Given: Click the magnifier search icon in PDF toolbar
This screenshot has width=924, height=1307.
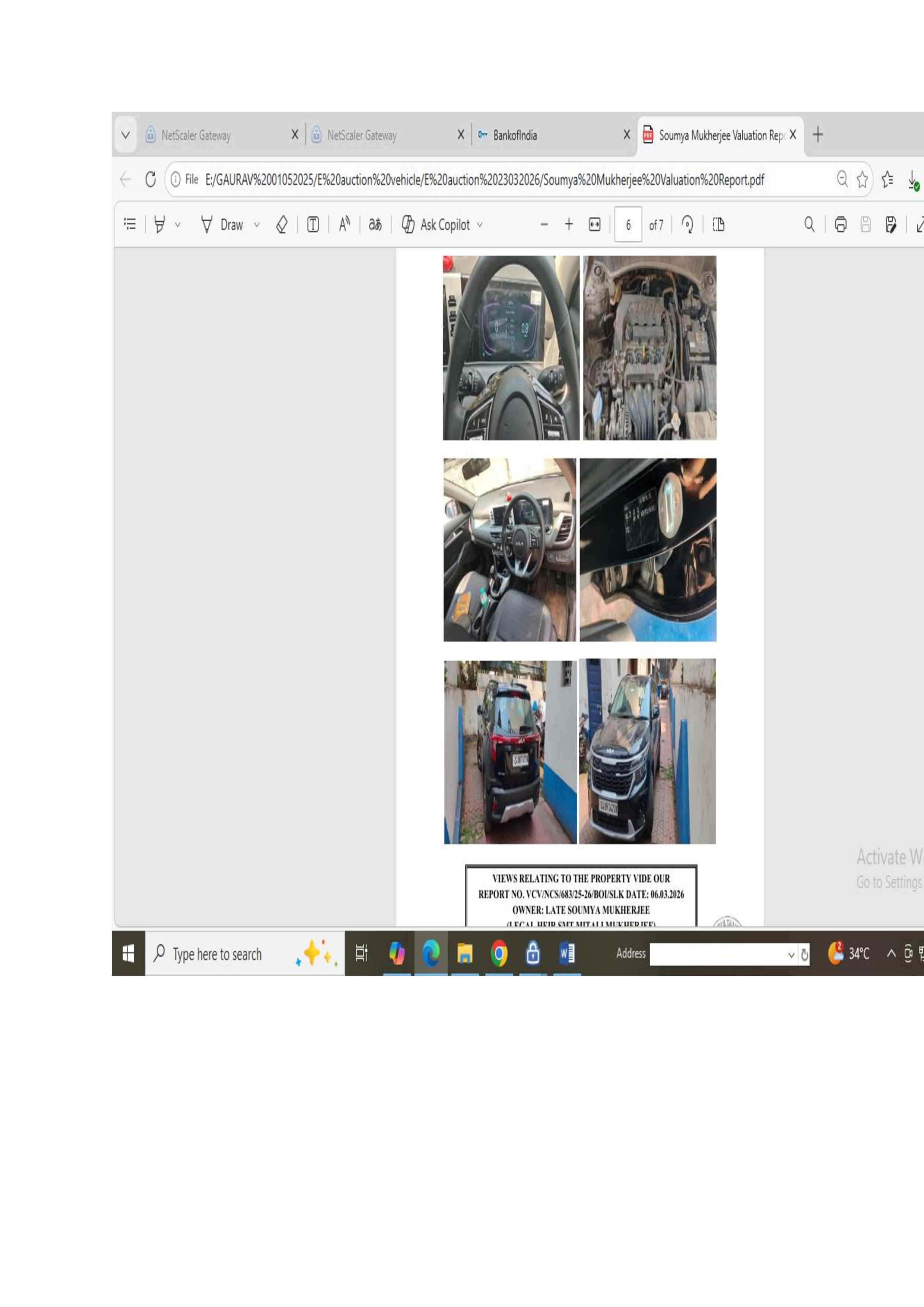Looking at the screenshot, I should [809, 224].
